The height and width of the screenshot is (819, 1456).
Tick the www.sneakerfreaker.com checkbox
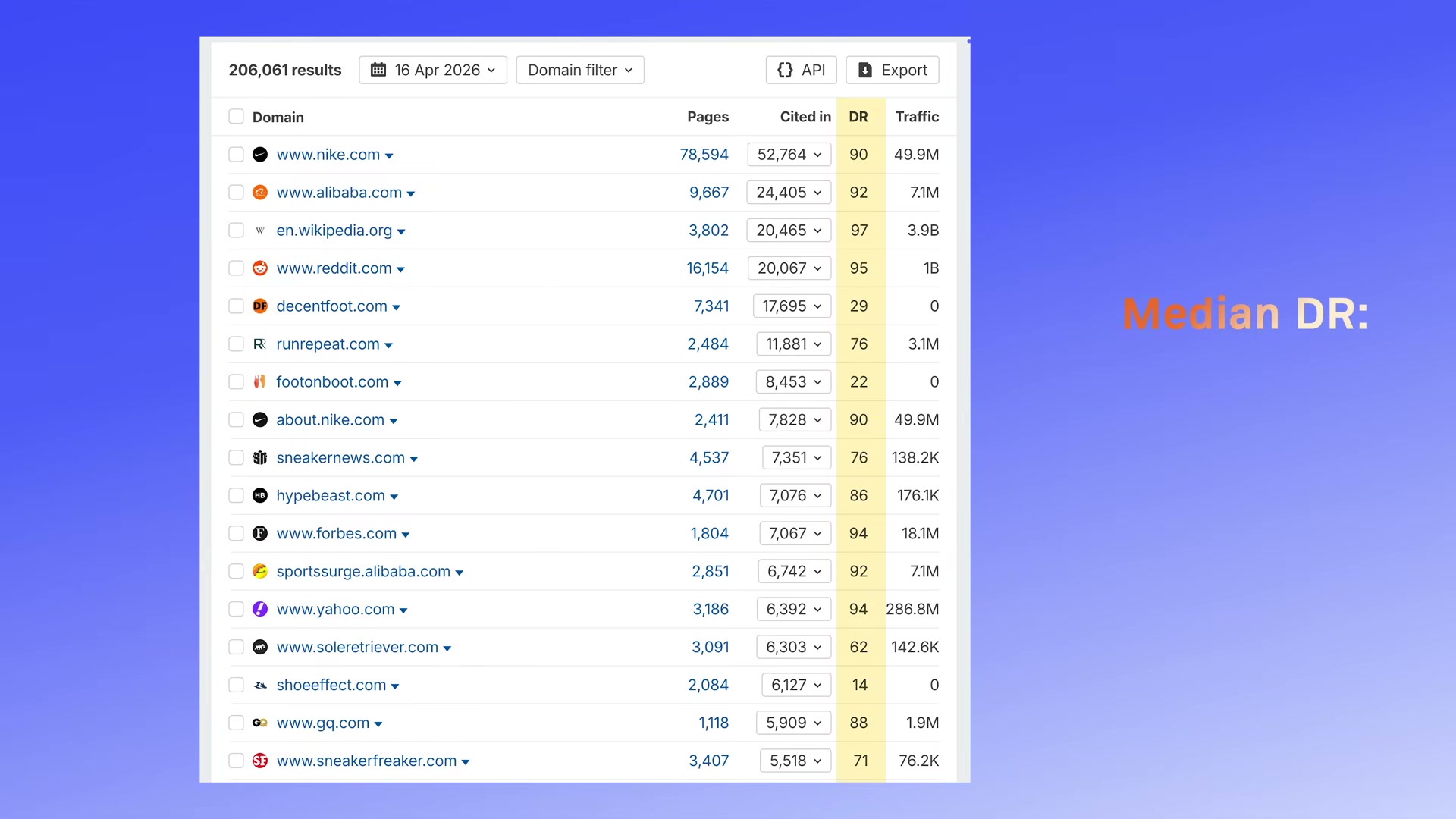[x=237, y=761]
